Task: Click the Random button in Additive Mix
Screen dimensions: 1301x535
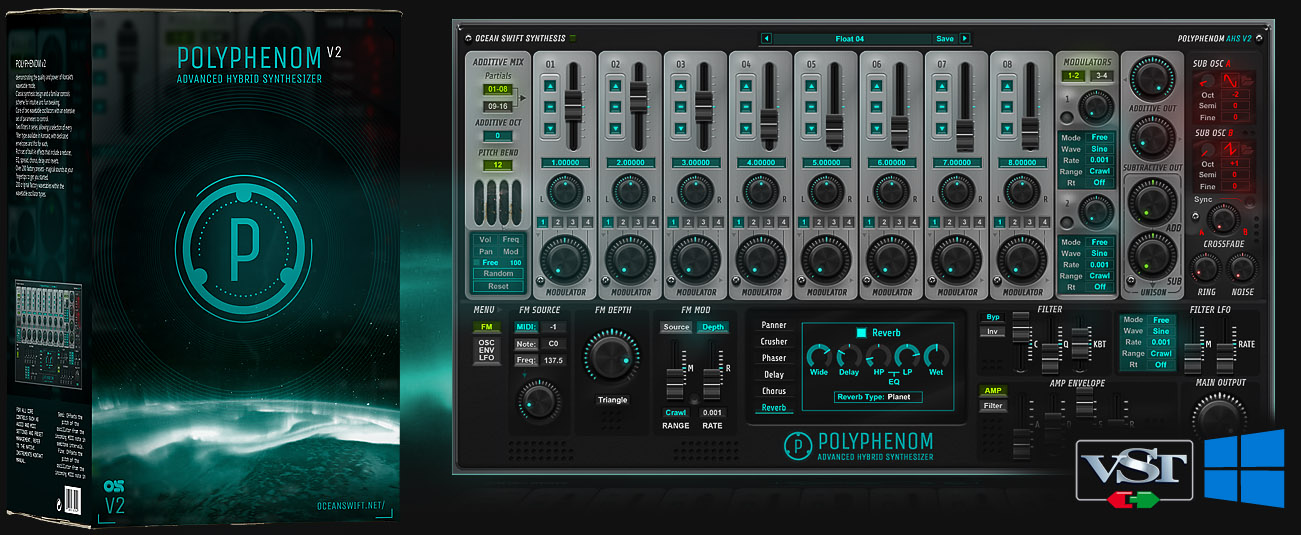Action: (498, 274)
